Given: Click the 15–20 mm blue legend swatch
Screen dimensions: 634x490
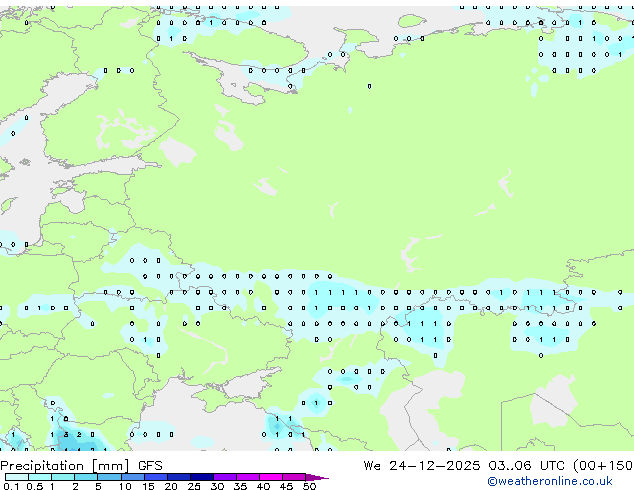Looking at the screenshot, I should (155, 477).
